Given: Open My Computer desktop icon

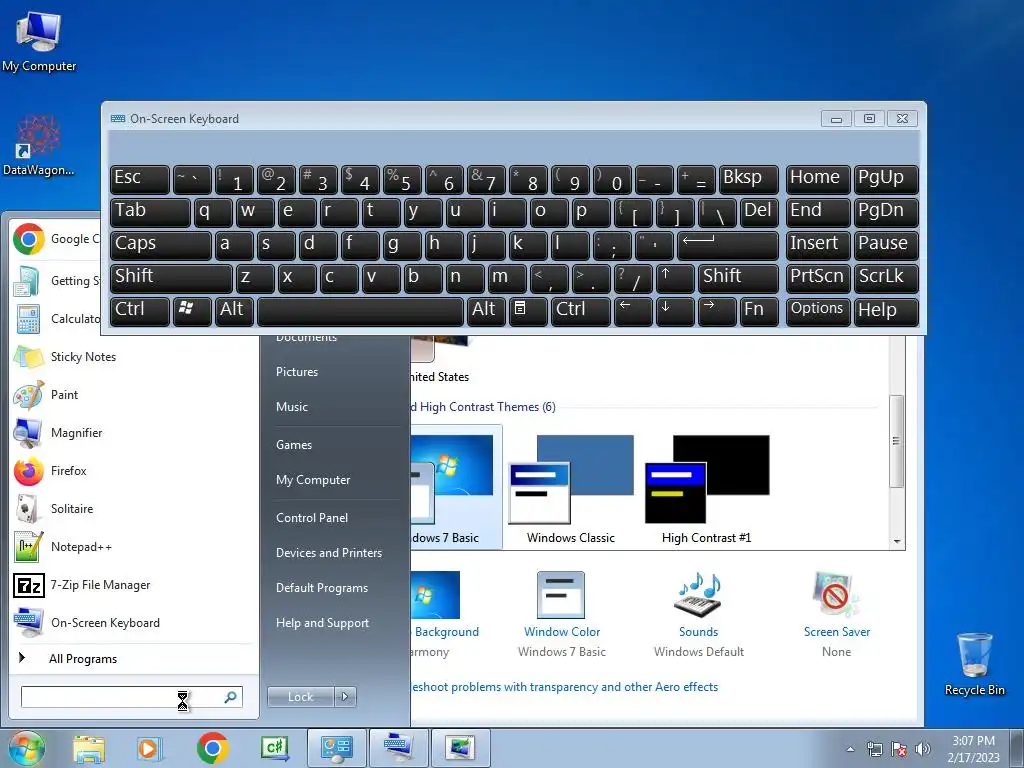Looking at the screenshot, I should [x=39, y=42].
